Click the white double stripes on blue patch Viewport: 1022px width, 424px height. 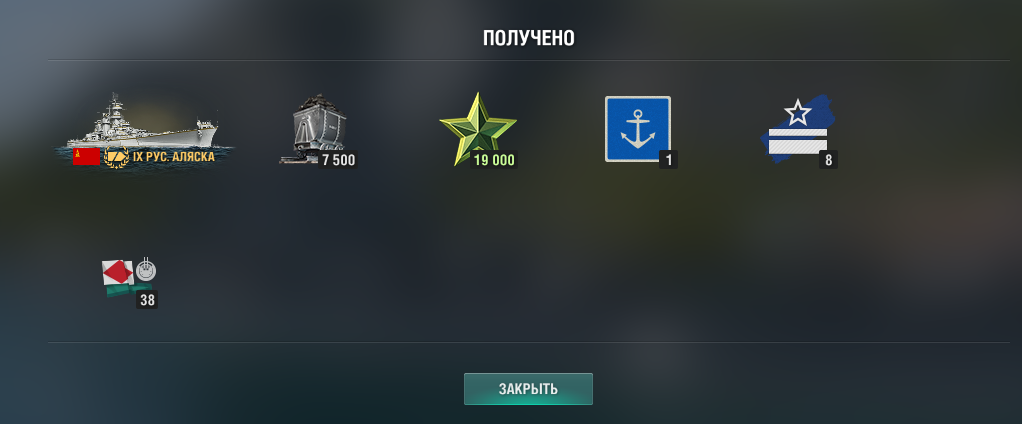[x=798, y=141]
